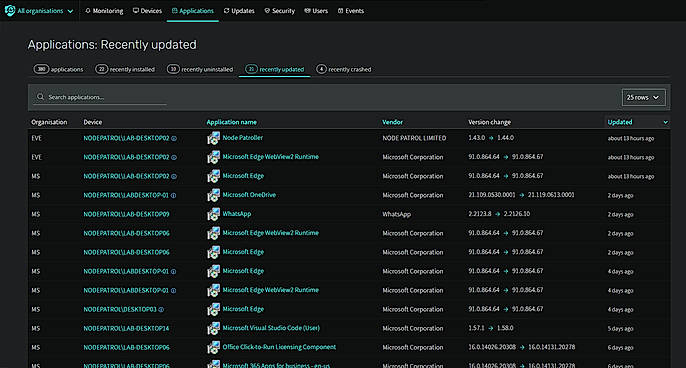Click version 2.2123.8 to 2.2126.10

pos(499,214)
